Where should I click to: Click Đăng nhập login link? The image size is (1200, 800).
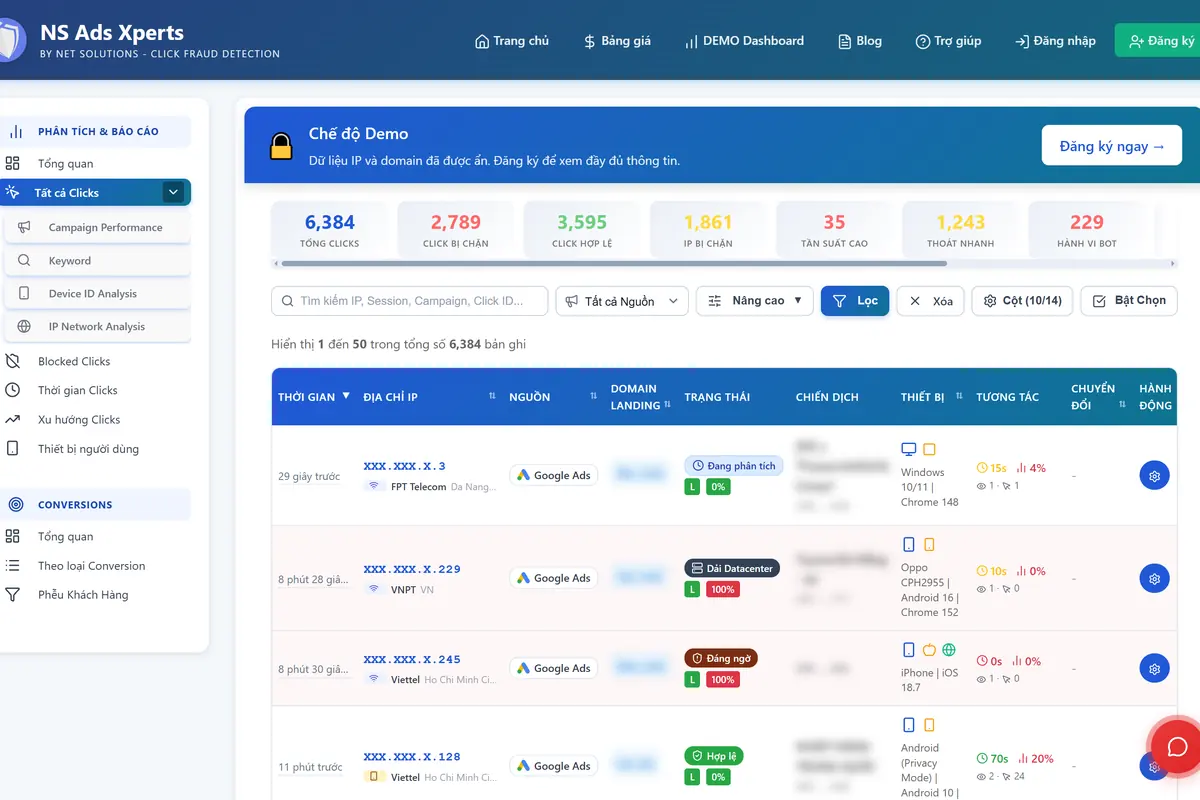(x=1055, y=41)
